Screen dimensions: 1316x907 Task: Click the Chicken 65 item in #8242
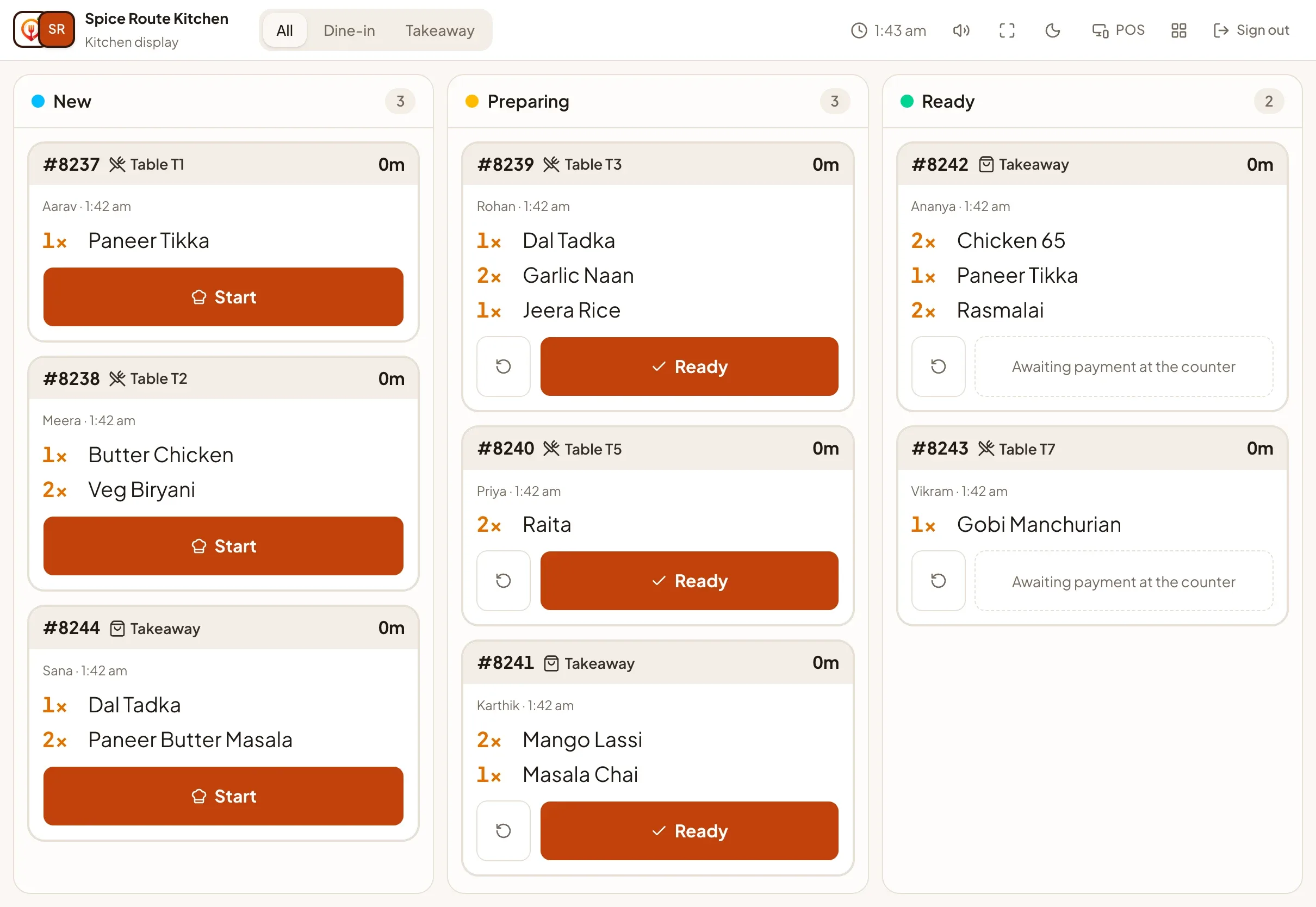click(1011, 240)
